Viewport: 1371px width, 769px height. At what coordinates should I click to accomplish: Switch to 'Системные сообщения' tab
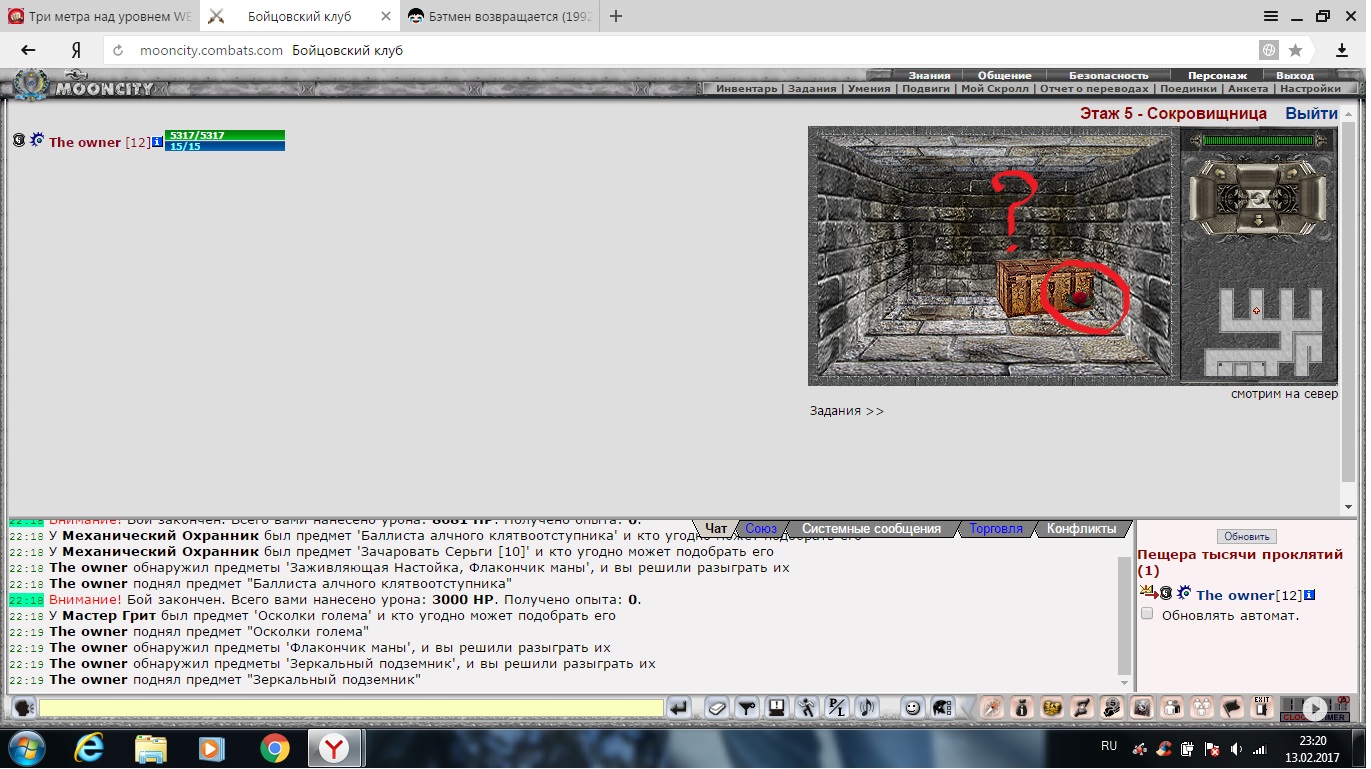(x=871, y=529)
